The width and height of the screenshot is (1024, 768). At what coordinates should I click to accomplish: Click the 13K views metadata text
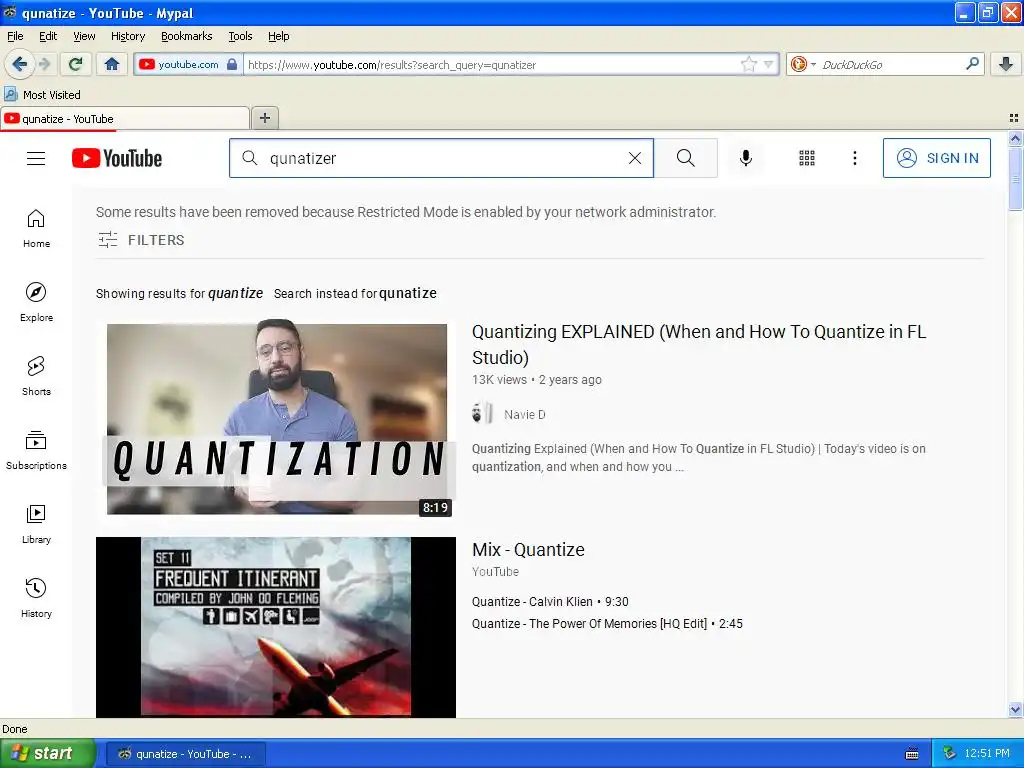[x=499, y=379]
